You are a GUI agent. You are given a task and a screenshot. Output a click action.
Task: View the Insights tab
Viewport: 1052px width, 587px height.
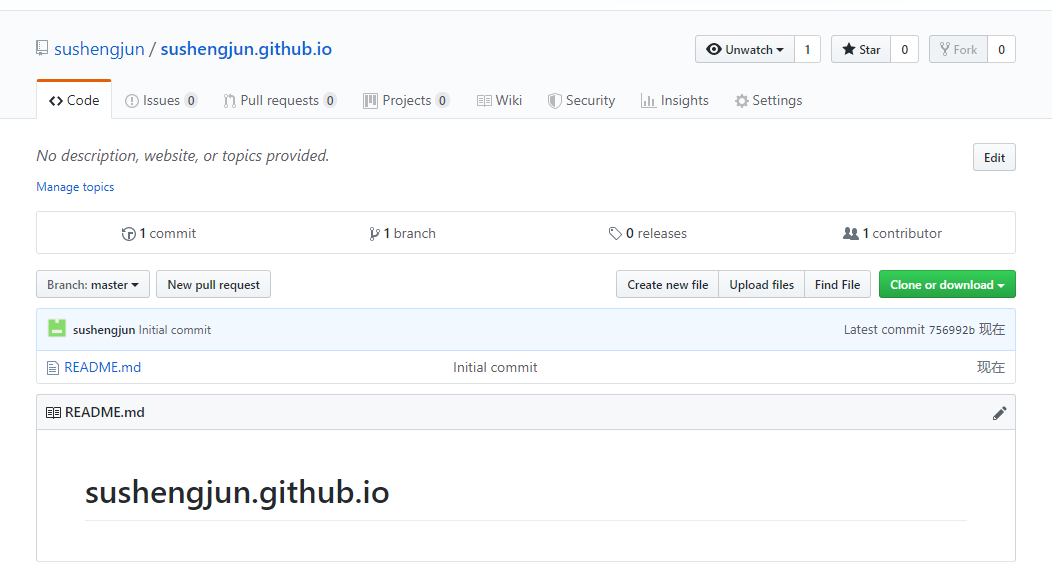coord(674,101)
